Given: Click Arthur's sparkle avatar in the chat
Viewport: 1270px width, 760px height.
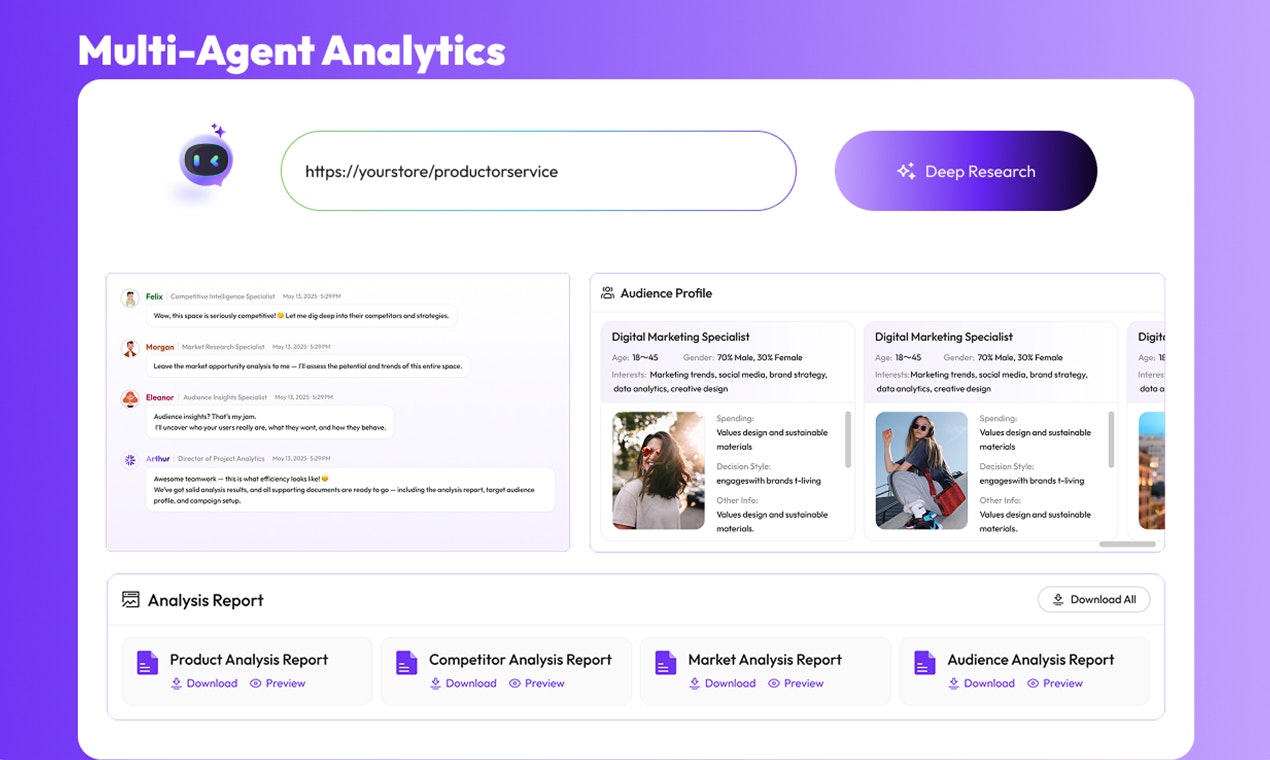Looking at the screenshot, I should pos(131,461).
